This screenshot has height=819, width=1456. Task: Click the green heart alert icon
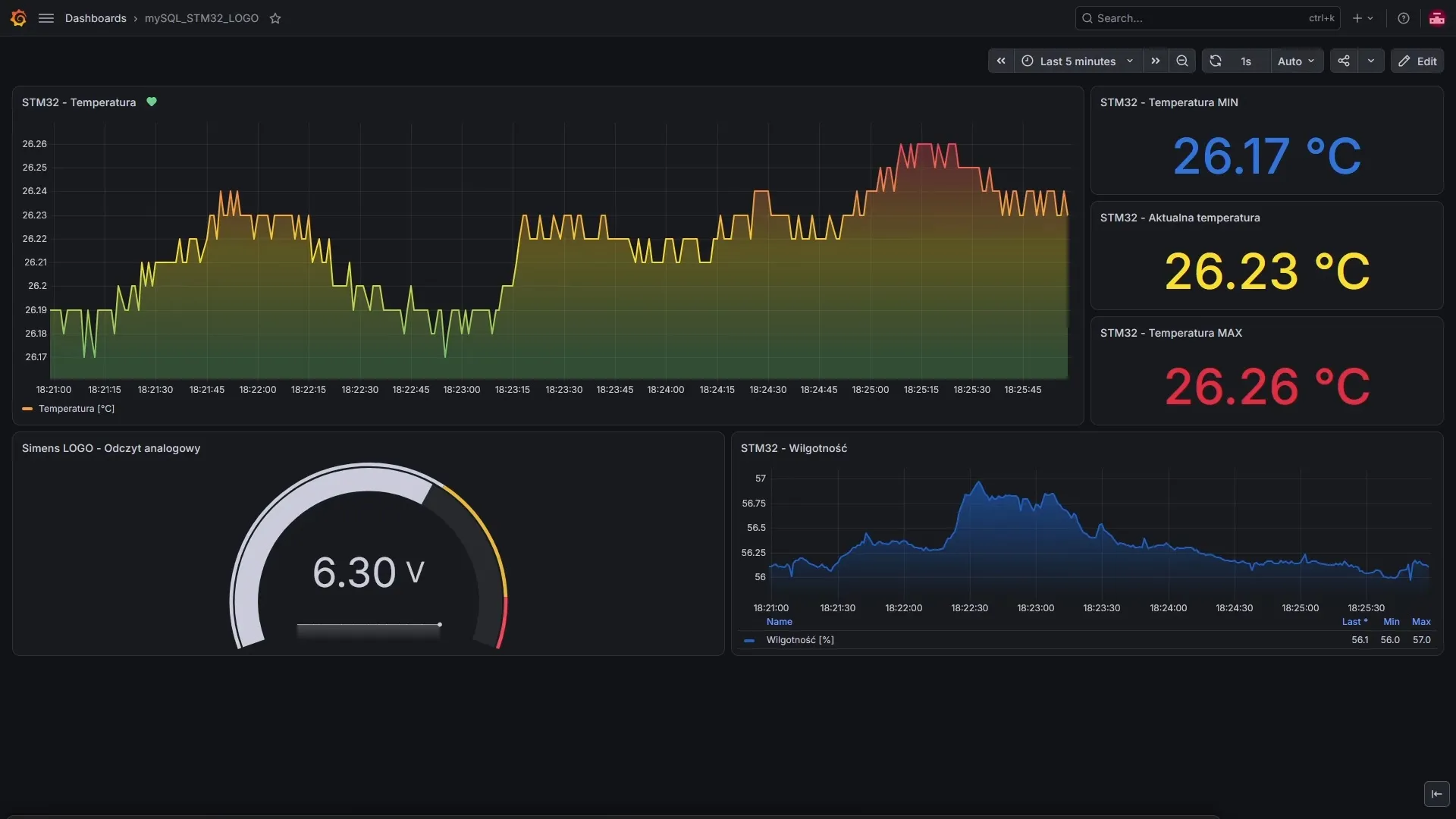(152, 102)
